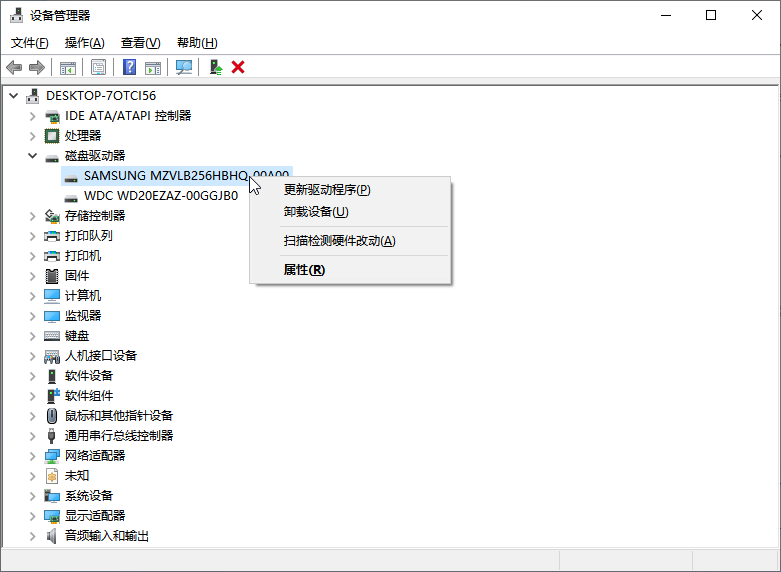Select the 系统设备 label

point(89,496)
